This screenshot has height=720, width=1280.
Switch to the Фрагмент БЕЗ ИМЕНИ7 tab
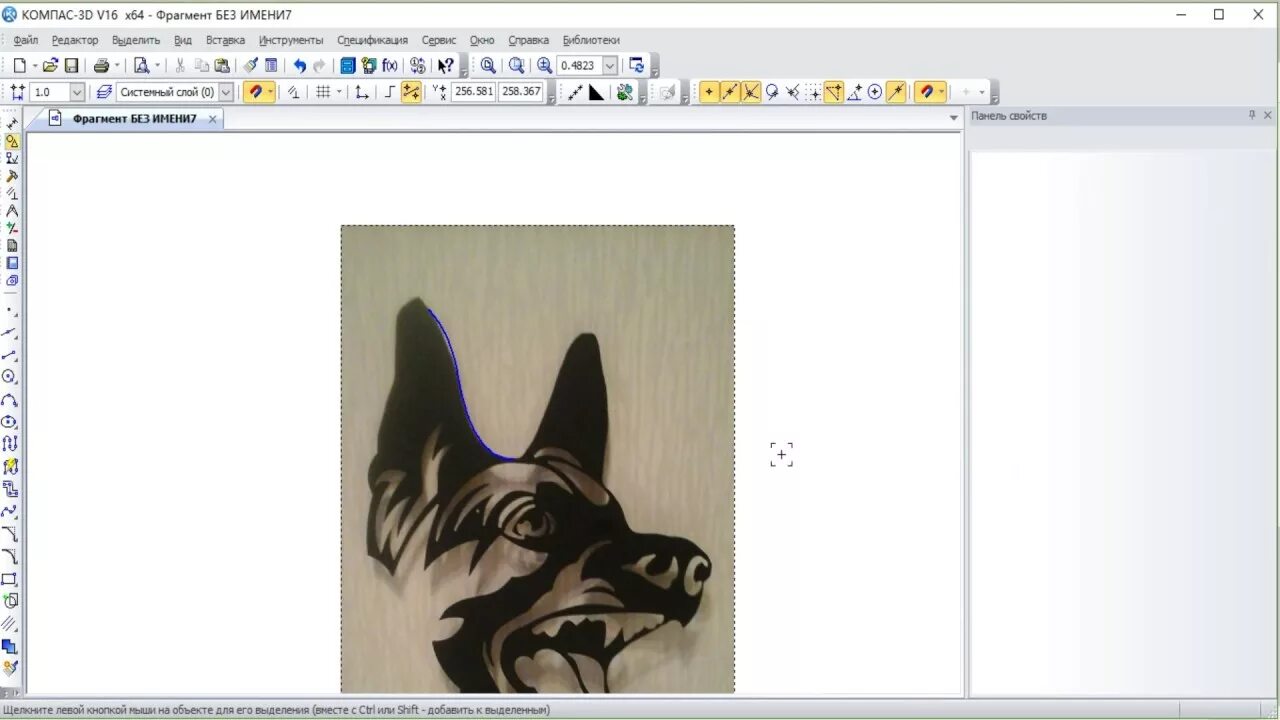click(x=134, y=118)
